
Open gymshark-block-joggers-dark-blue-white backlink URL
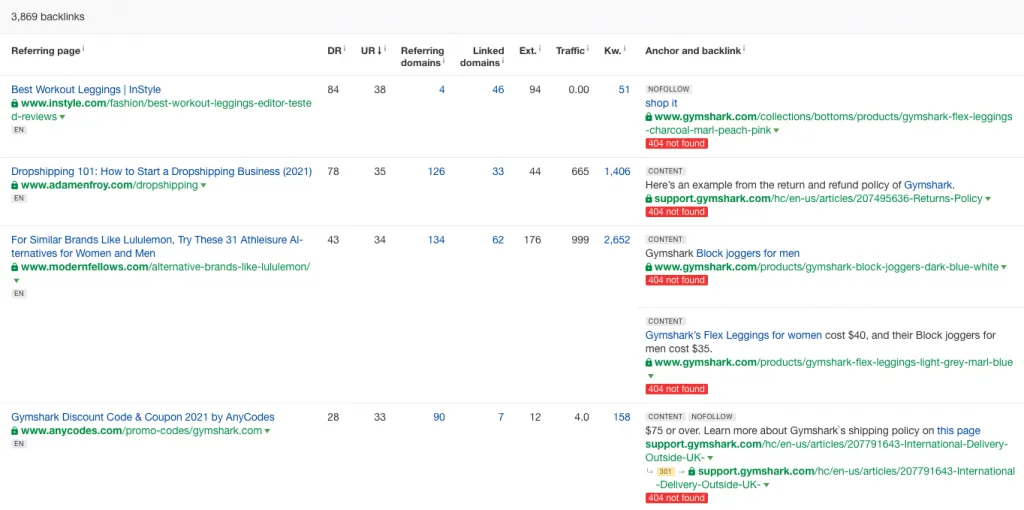(826, 267)
